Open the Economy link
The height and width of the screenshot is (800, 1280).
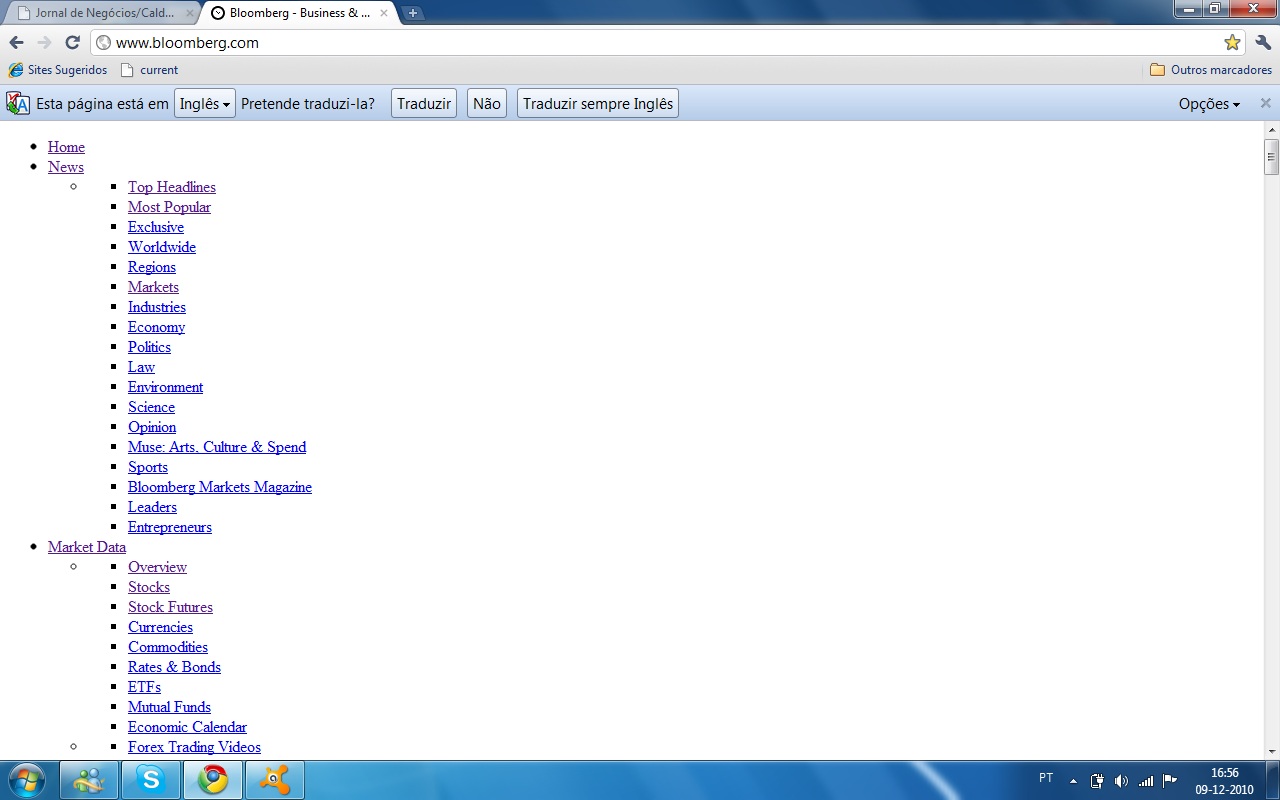(156, 327)
